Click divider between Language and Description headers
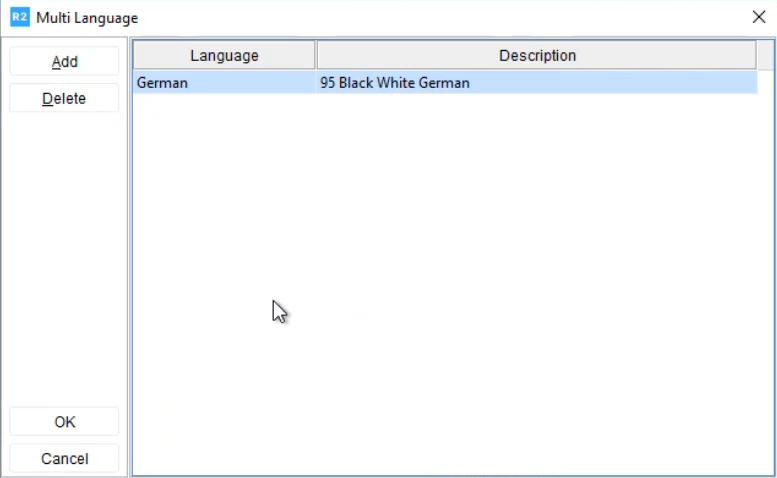 (316, 55)
